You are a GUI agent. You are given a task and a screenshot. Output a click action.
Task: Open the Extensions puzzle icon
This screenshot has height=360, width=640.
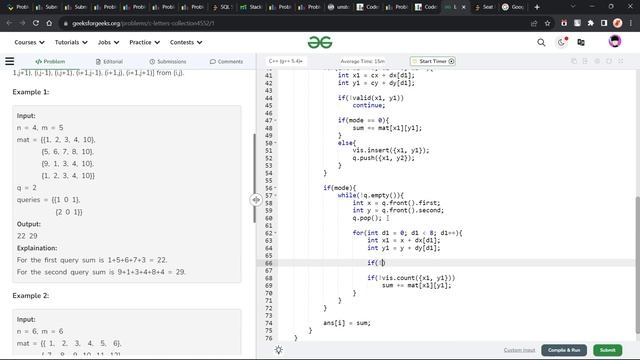coord(591,23)
